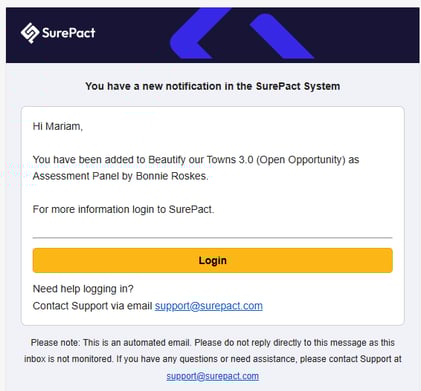Screen dimensions: 421x391
Task: Click the SurePact diamond logo icon
Action: pos(30,33)
